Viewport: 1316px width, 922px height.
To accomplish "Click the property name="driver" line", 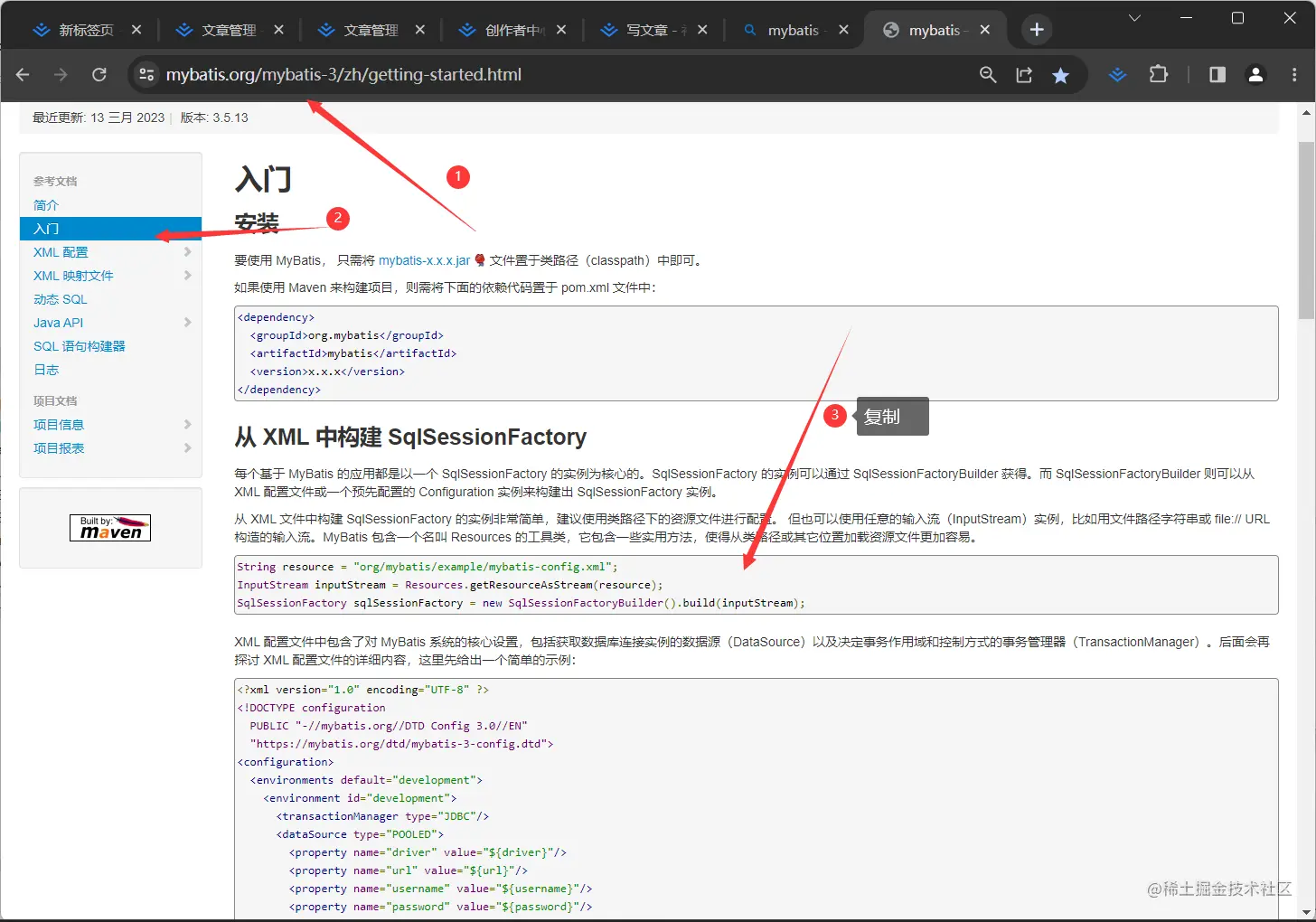I will click(428, 852).
